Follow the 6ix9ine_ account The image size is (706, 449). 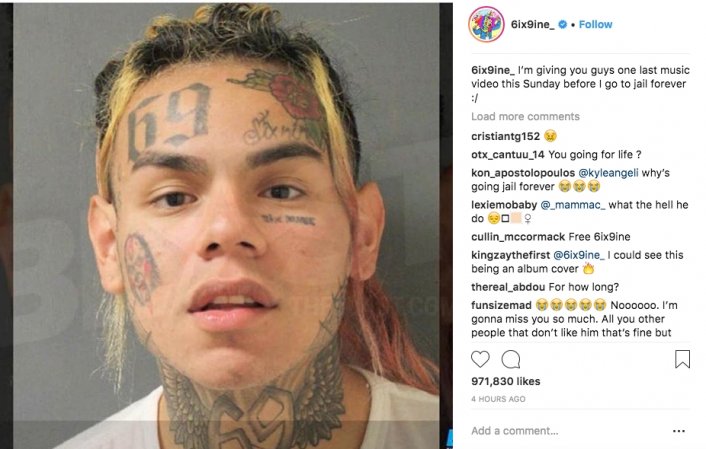(595, 24)
